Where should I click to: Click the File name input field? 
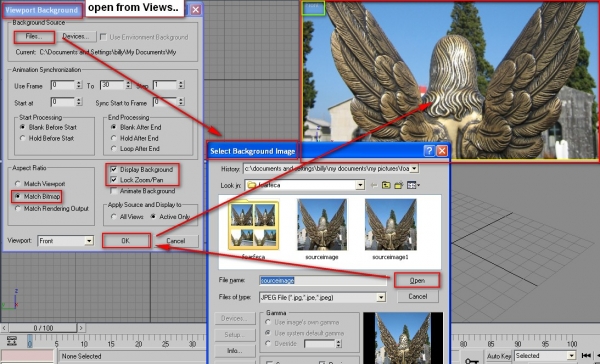(x=323, y=281)
